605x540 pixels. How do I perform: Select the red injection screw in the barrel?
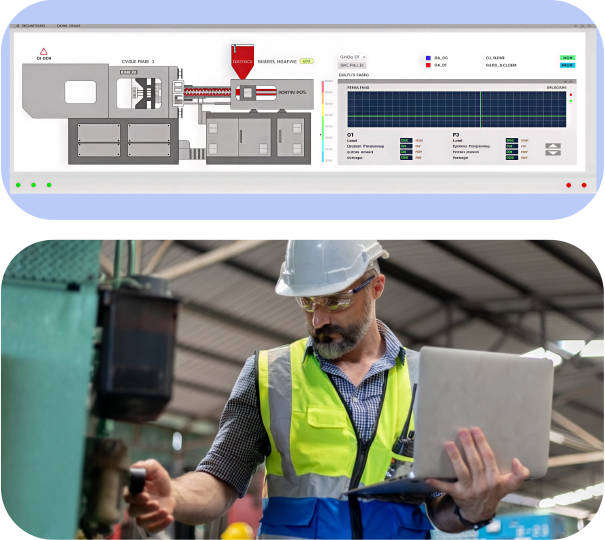coord(206,92)
